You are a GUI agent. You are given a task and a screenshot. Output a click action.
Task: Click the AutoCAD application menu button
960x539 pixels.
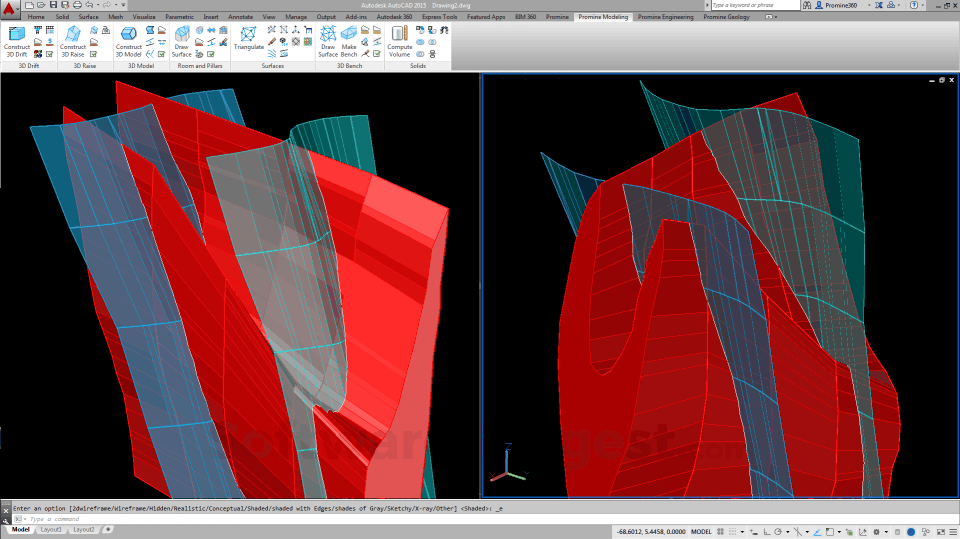point(9,10)
